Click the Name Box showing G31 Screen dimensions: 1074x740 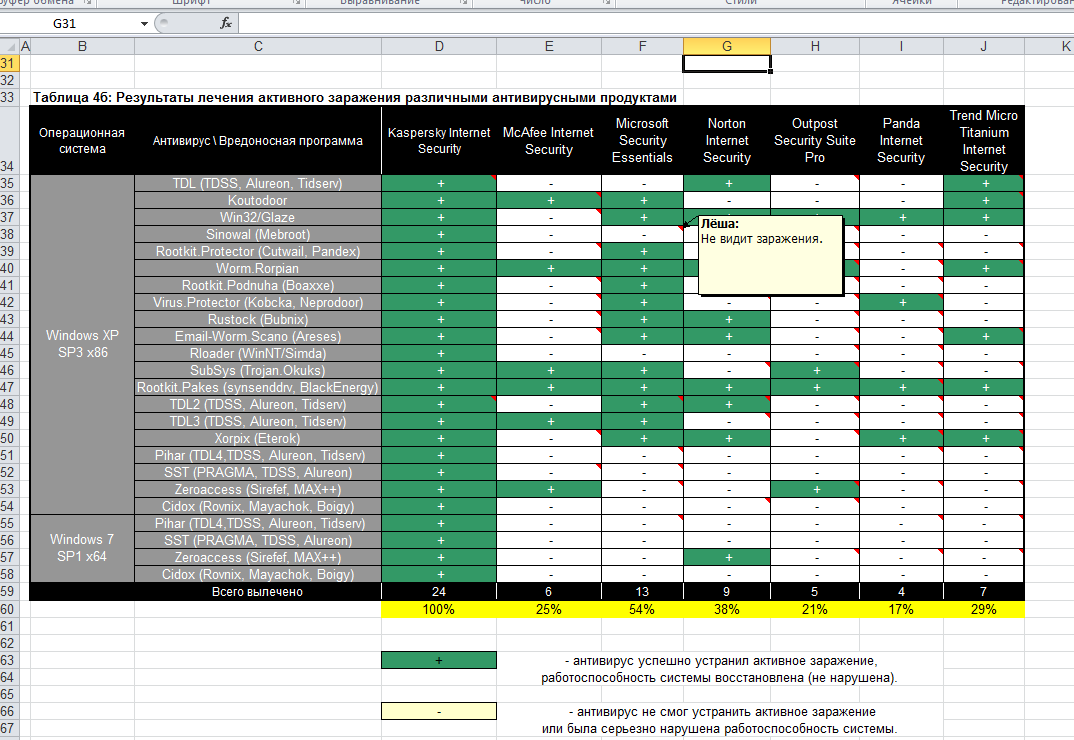tap(64, 24)
